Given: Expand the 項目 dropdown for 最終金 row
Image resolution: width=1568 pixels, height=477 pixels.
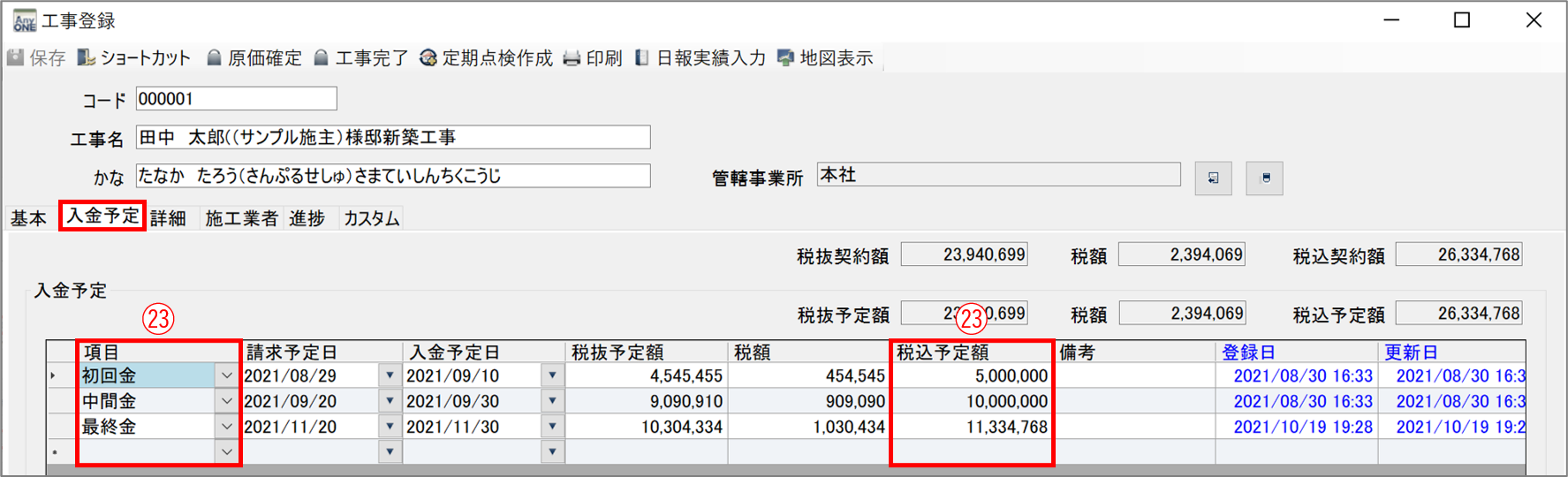Looking at the screenshot, I should click(227, 427).
